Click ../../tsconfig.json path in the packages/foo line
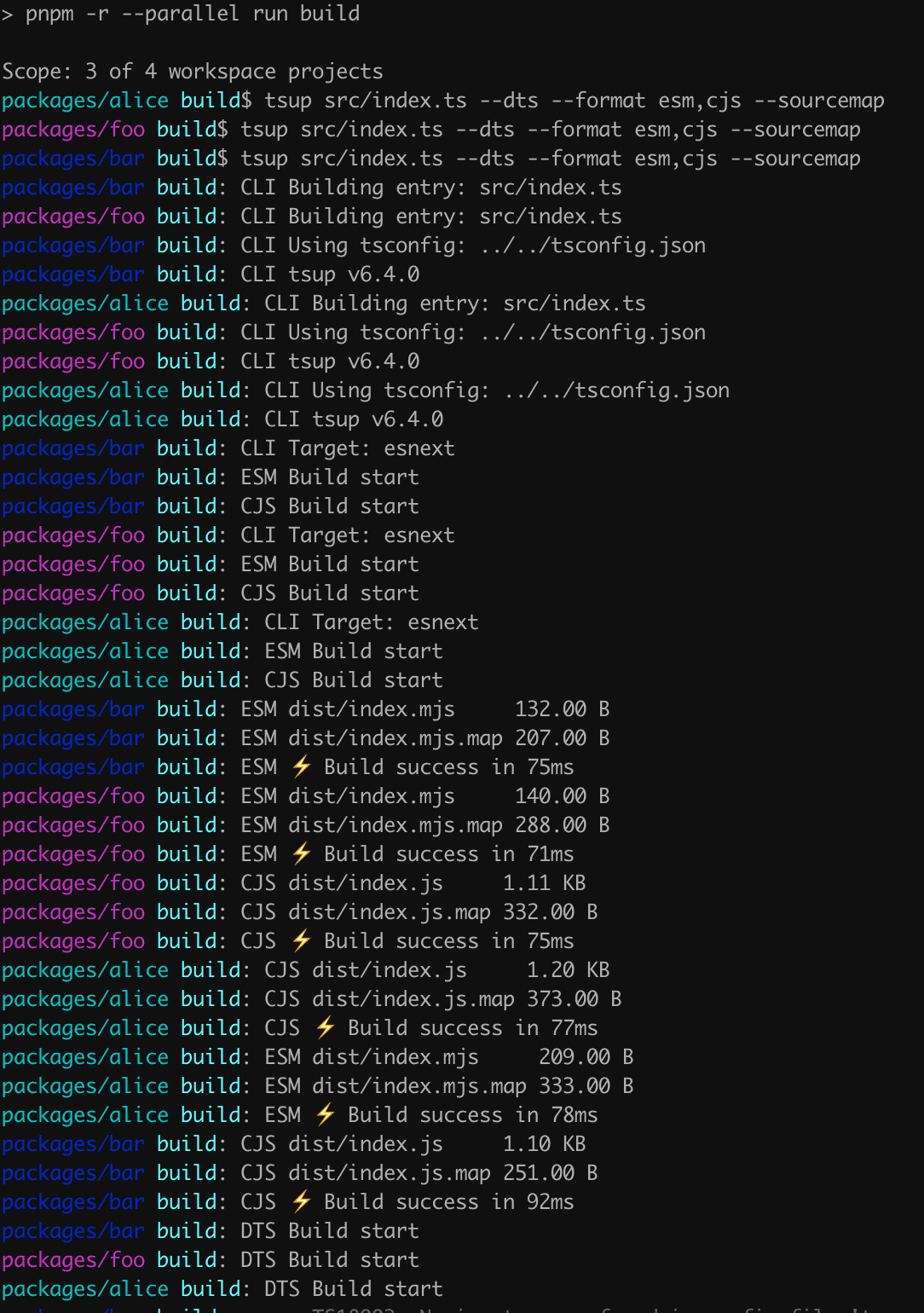This screenshot has height=1313, width=924. [592, 333]
